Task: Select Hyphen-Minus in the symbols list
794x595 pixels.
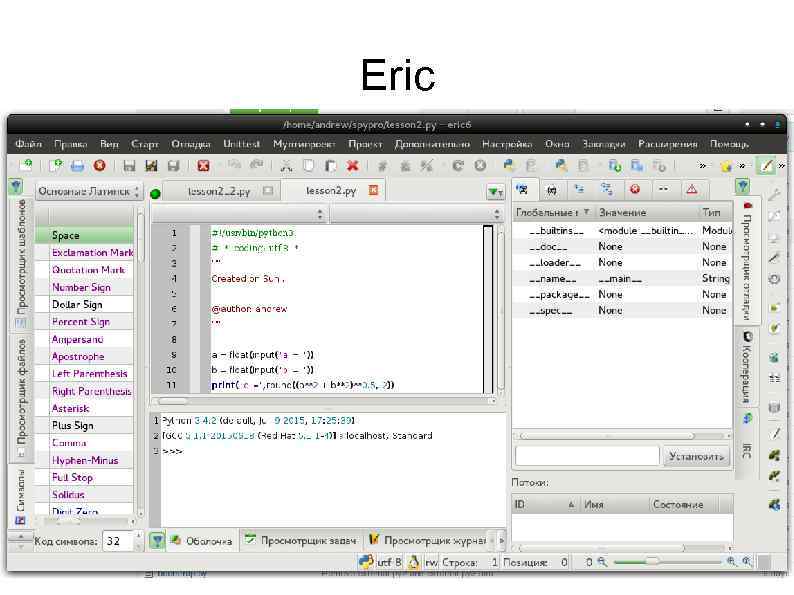Action: (x=84, y=460)
